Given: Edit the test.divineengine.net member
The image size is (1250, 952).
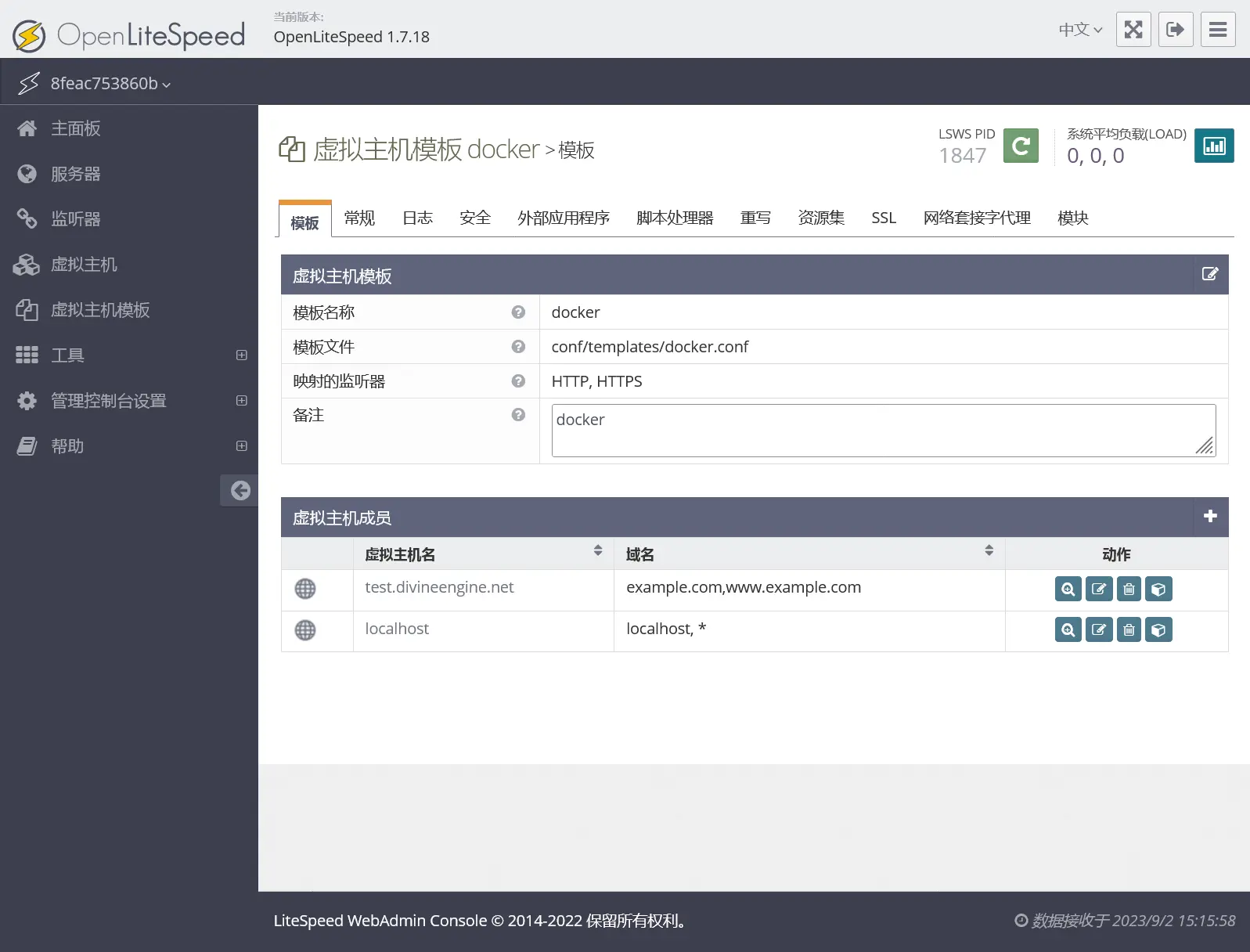Looking at the screenshot, I should click(1099, 589).
